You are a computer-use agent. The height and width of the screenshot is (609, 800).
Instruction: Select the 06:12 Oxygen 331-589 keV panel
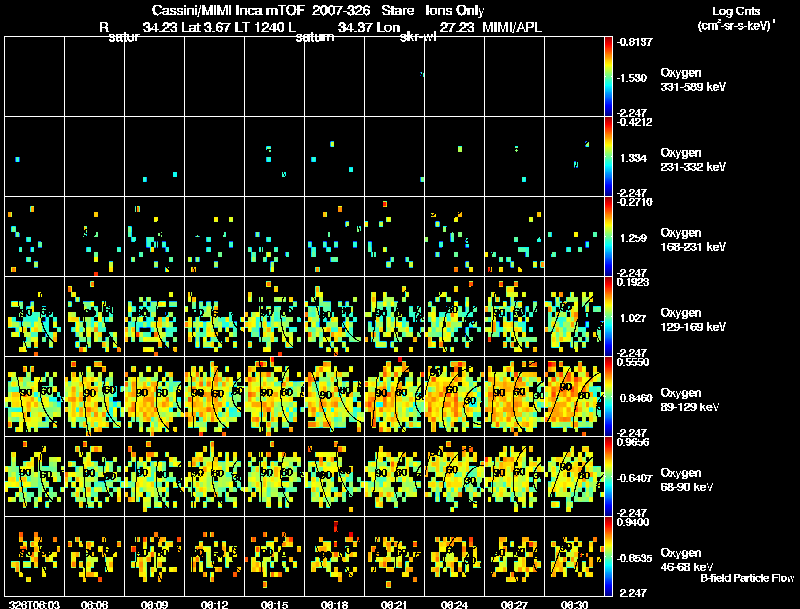point(215,77)
